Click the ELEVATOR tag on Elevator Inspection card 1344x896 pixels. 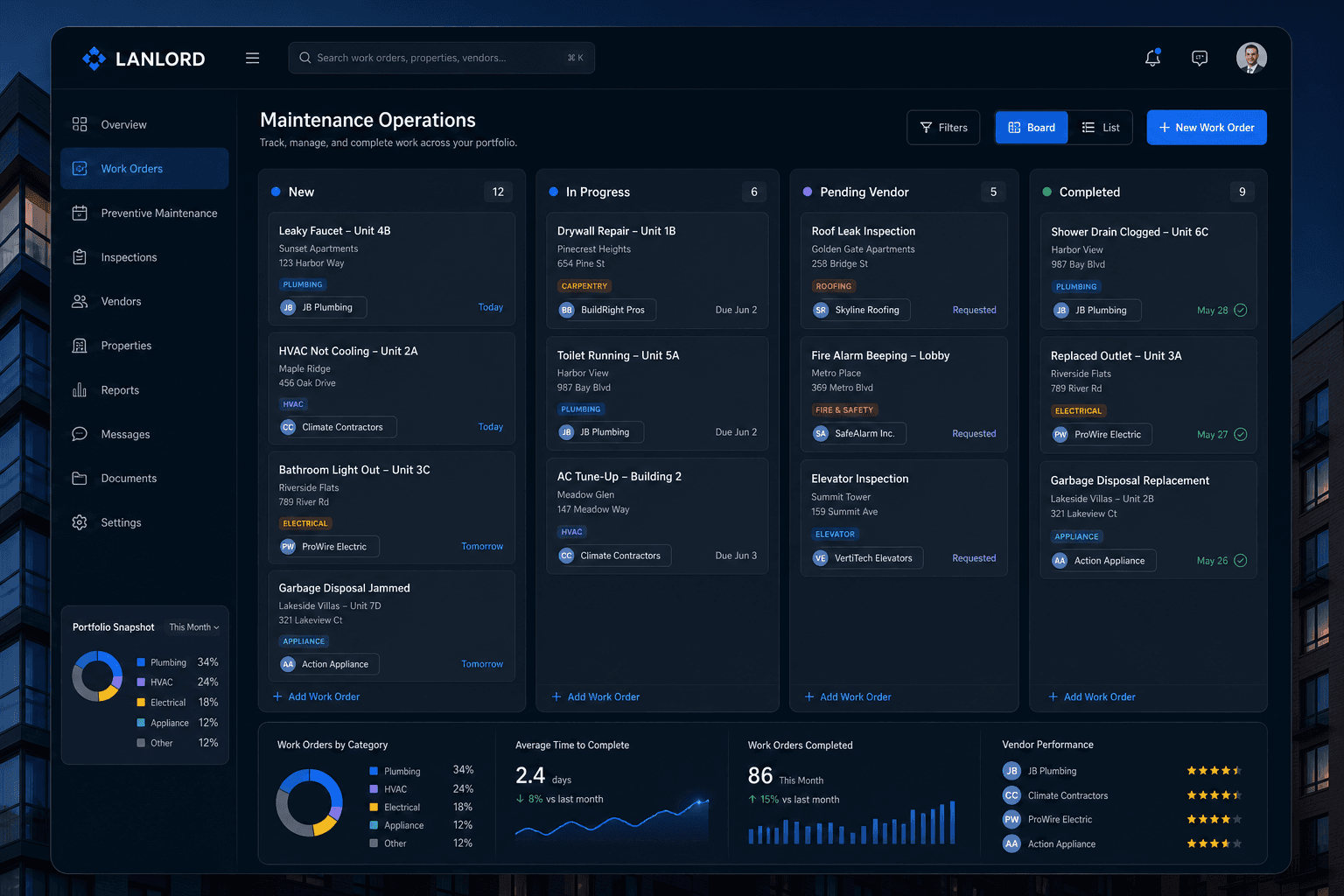tap(836, 534)
